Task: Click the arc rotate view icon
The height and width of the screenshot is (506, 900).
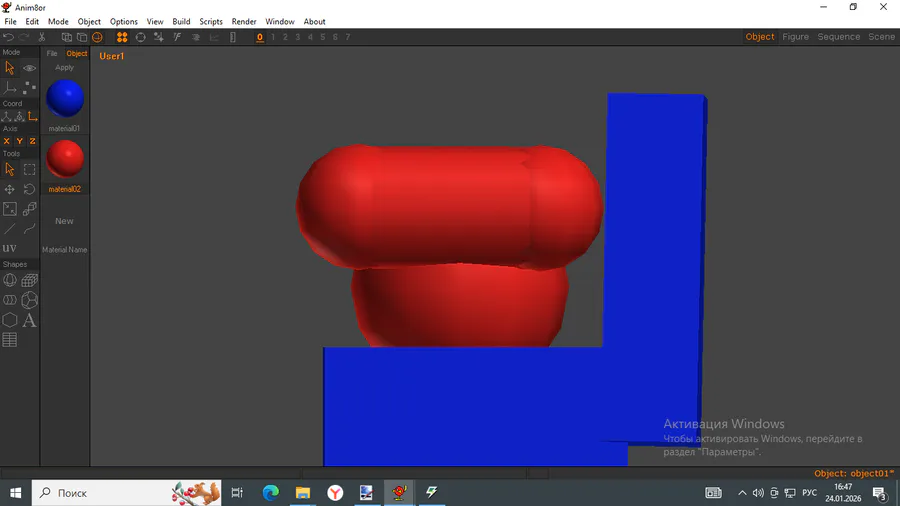Action: (141, 37)
